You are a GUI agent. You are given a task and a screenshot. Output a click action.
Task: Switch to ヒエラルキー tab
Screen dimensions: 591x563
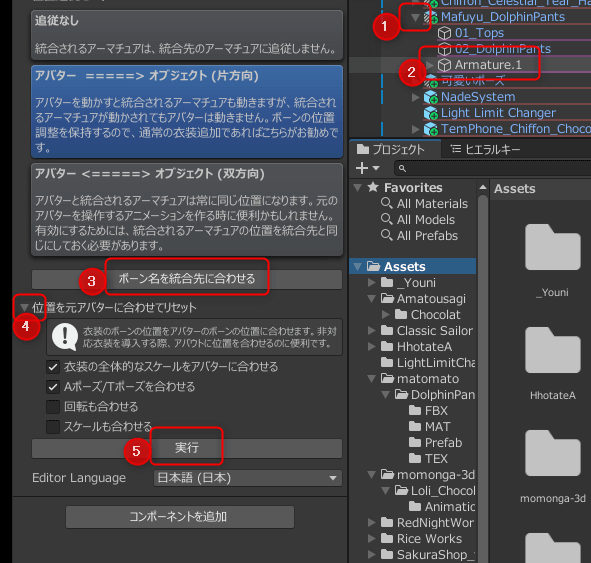[x=485, y=149]
